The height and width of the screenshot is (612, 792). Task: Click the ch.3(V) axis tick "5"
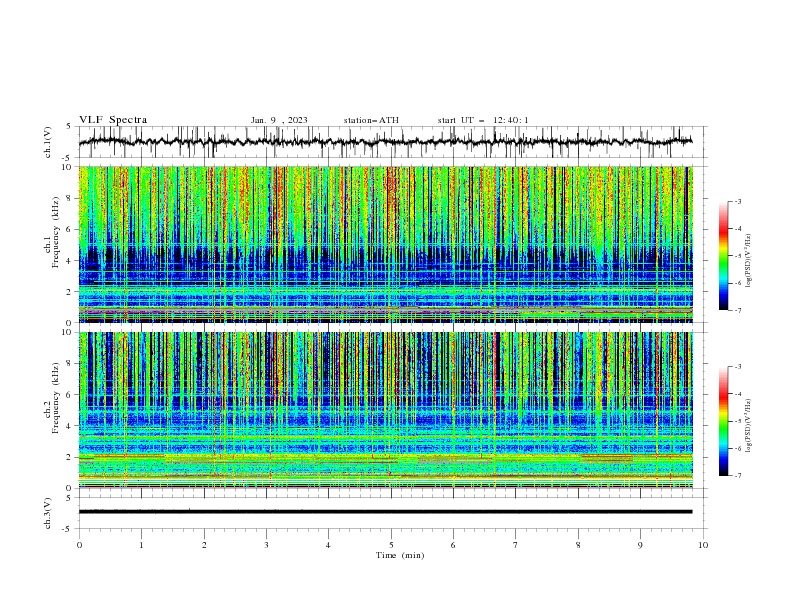tap(69, 498)
